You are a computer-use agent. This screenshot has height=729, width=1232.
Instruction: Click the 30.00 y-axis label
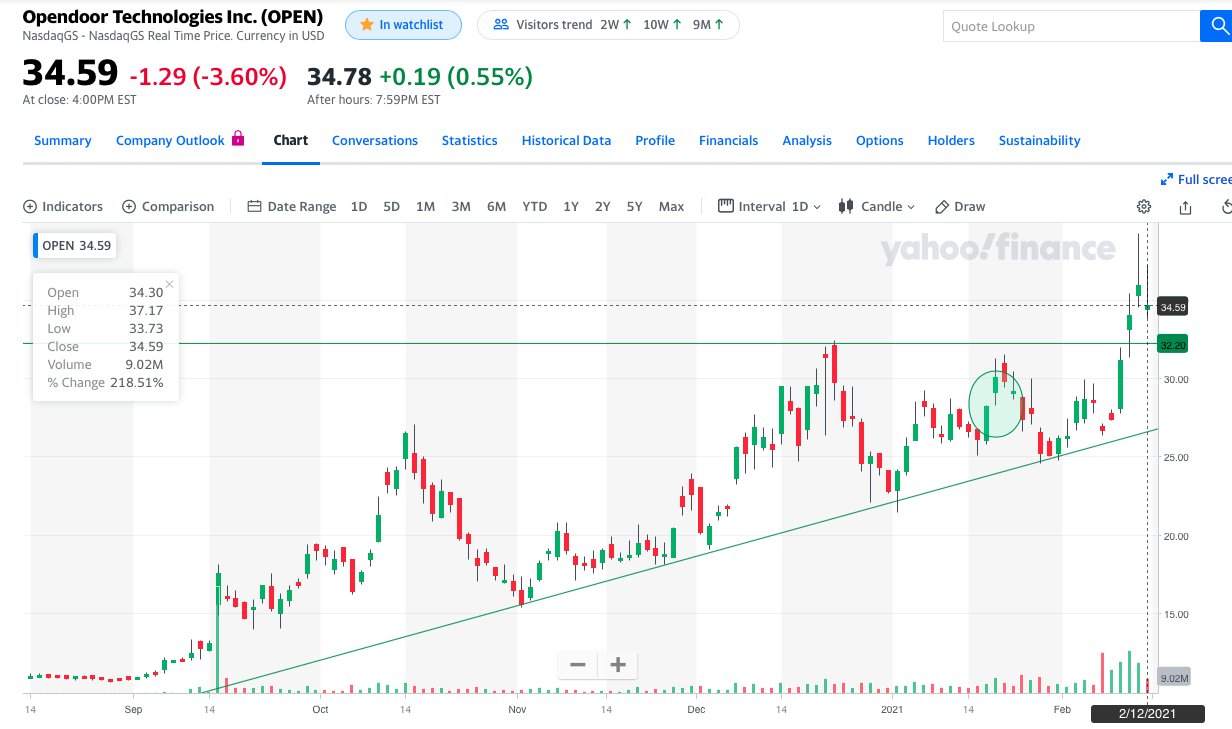tap(1175, 379)
